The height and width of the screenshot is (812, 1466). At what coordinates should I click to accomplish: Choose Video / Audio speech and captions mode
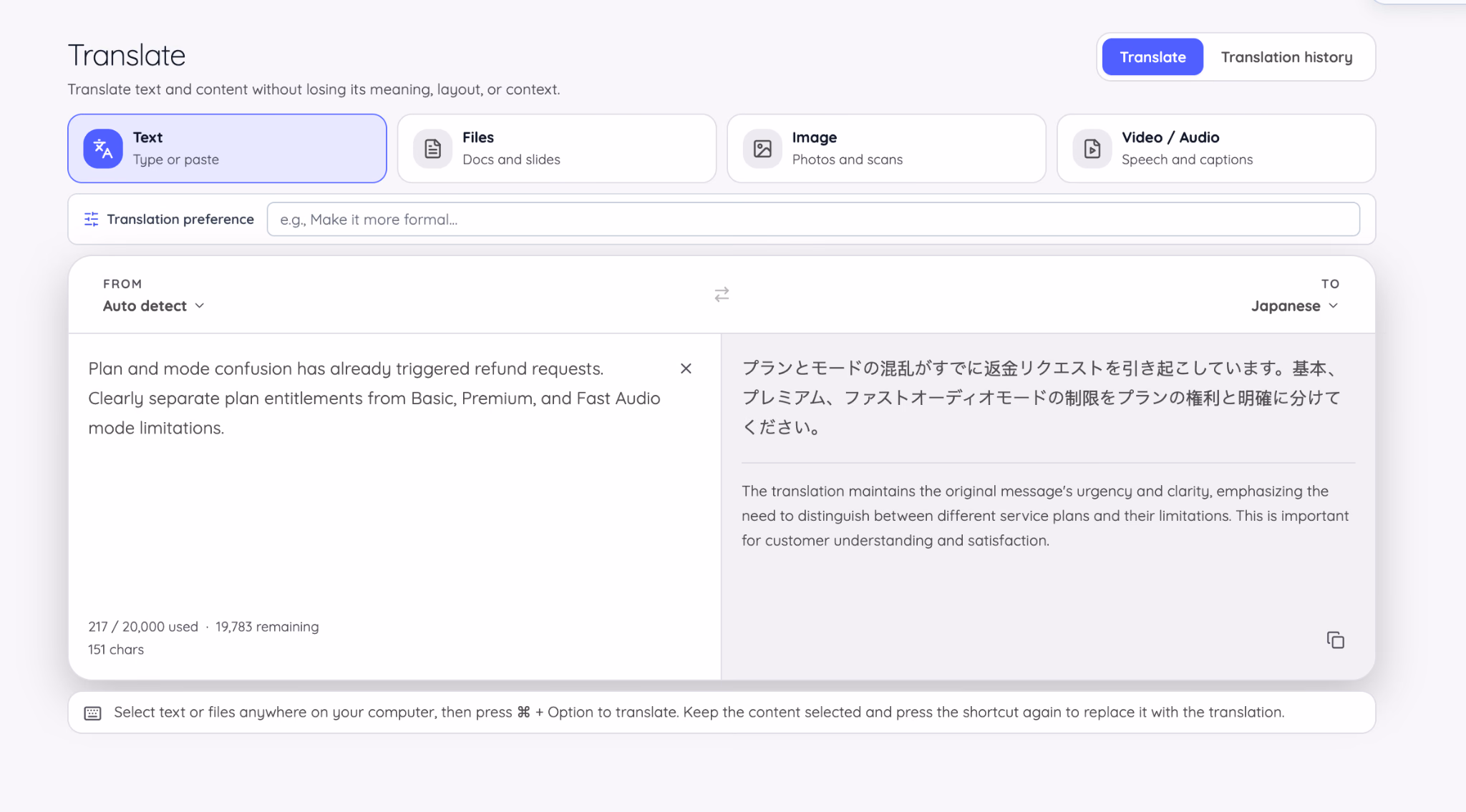pyautogui.click(x=1215, y=148)
